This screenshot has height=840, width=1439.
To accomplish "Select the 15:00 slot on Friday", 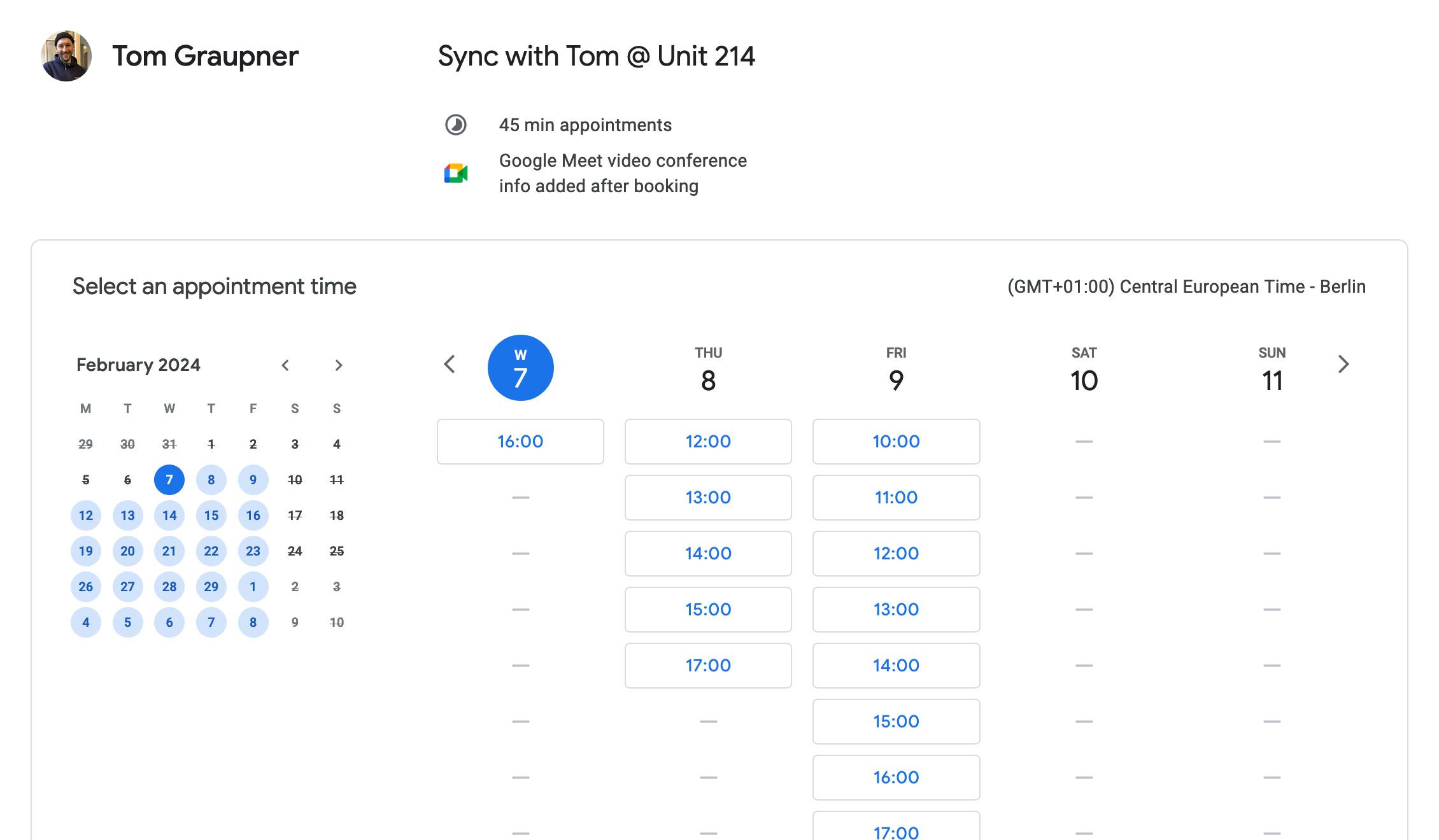I will (896, 722).
